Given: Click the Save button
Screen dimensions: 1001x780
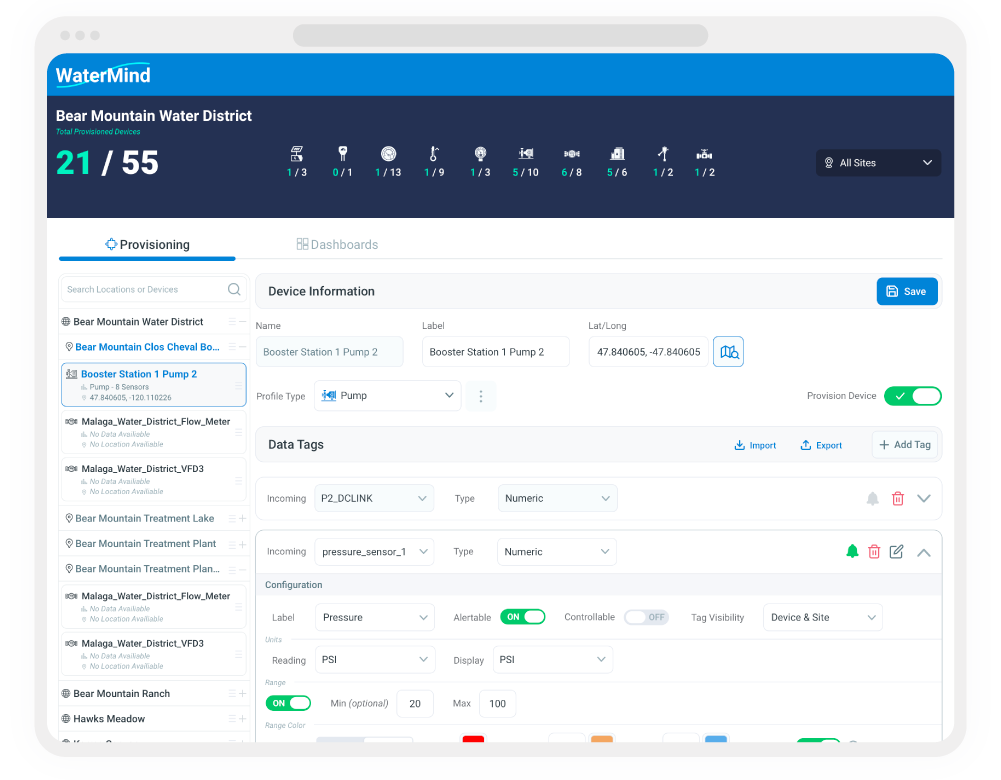Looking at the screenshot, I should [x=907, y=291].
